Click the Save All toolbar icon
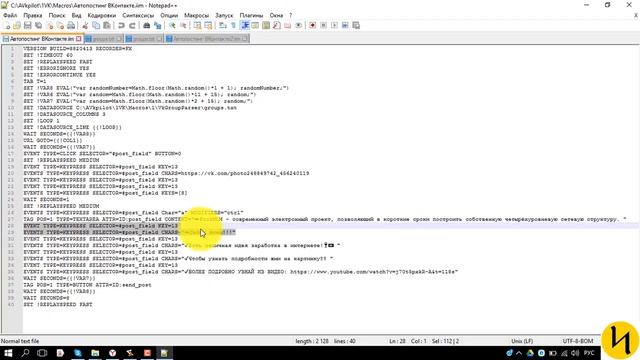 pyautogui.click(x=38, y=25)
